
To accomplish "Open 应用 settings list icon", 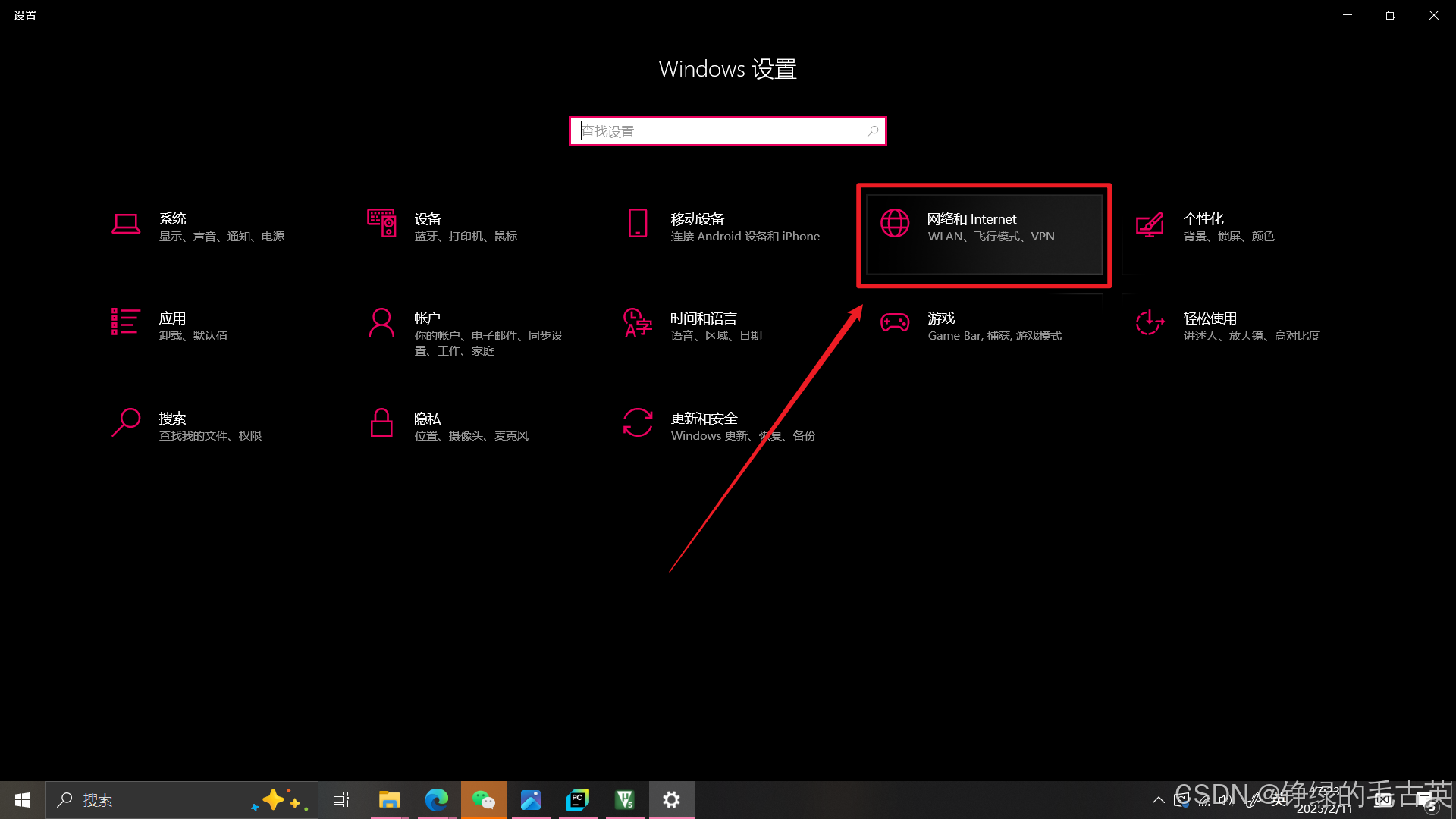I will [x=125, y=322].
